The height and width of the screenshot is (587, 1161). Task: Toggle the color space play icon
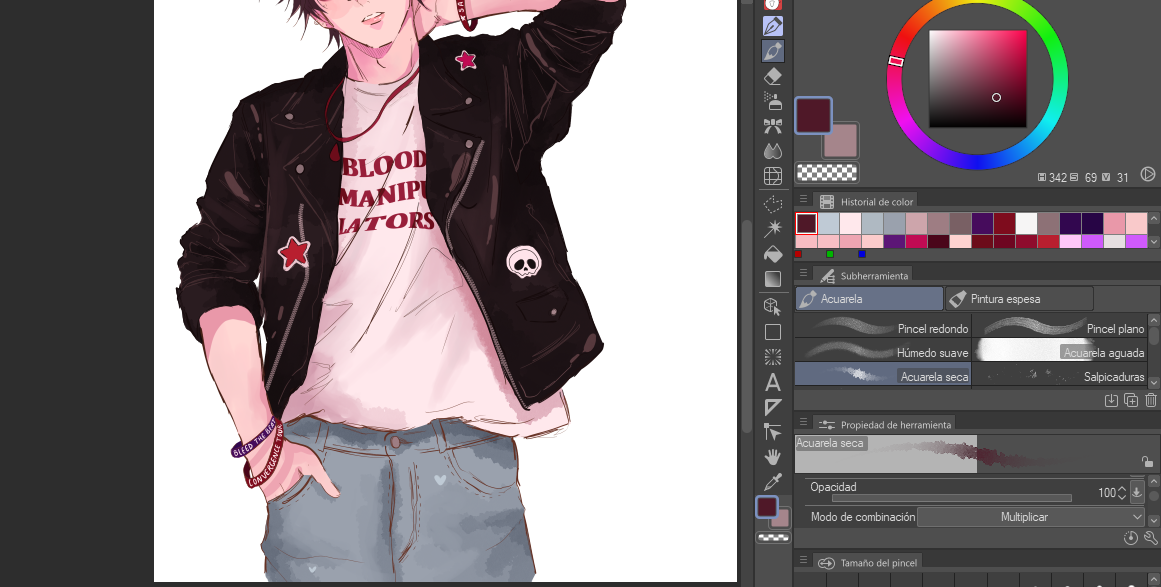pos(1148,174)
